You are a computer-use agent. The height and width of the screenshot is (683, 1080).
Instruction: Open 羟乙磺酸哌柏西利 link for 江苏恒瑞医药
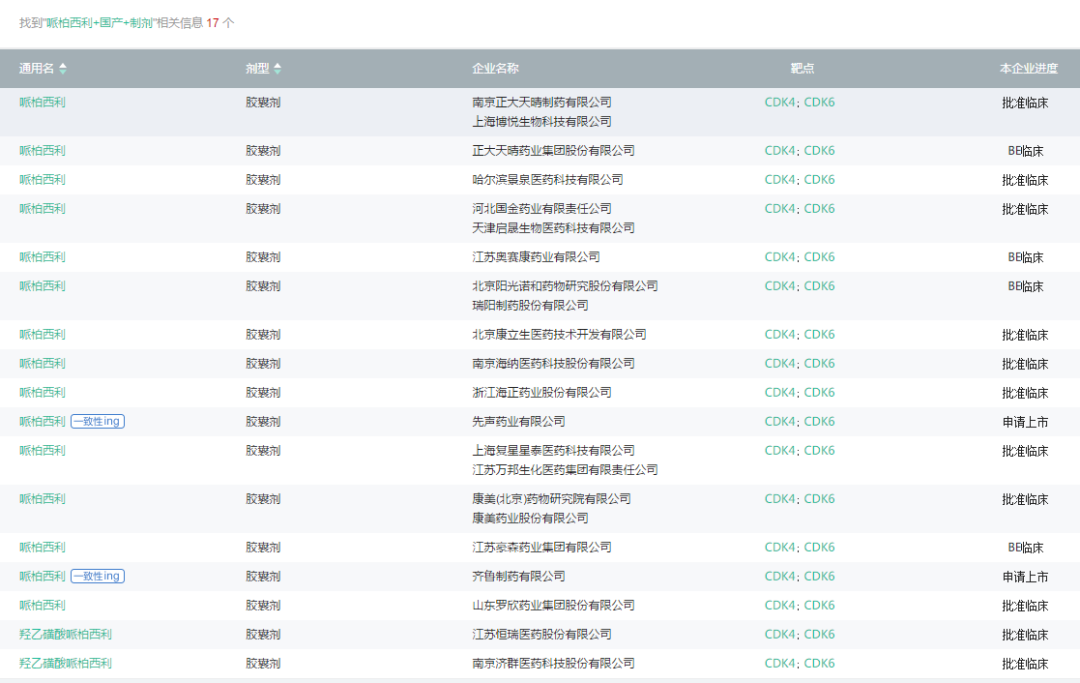[x=65, y=634]
